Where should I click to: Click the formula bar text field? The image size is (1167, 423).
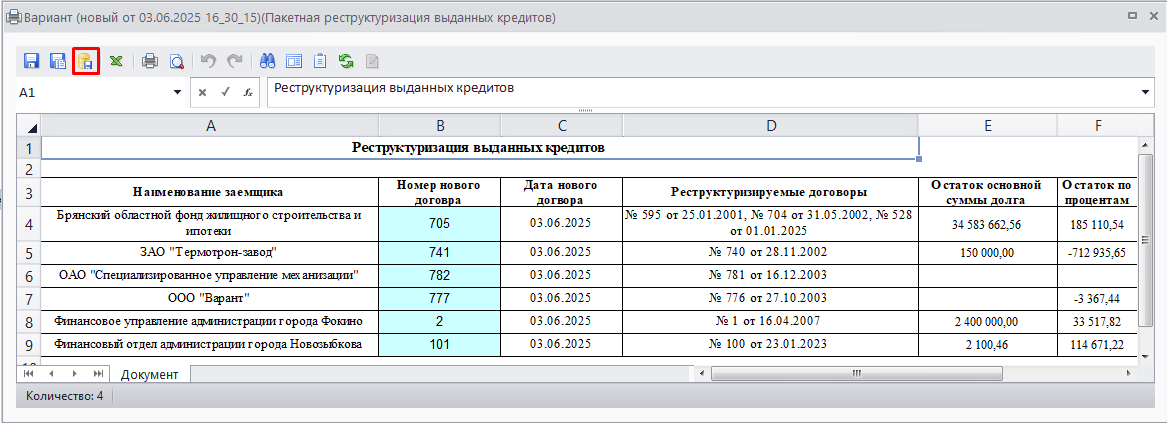click(700, 90)
